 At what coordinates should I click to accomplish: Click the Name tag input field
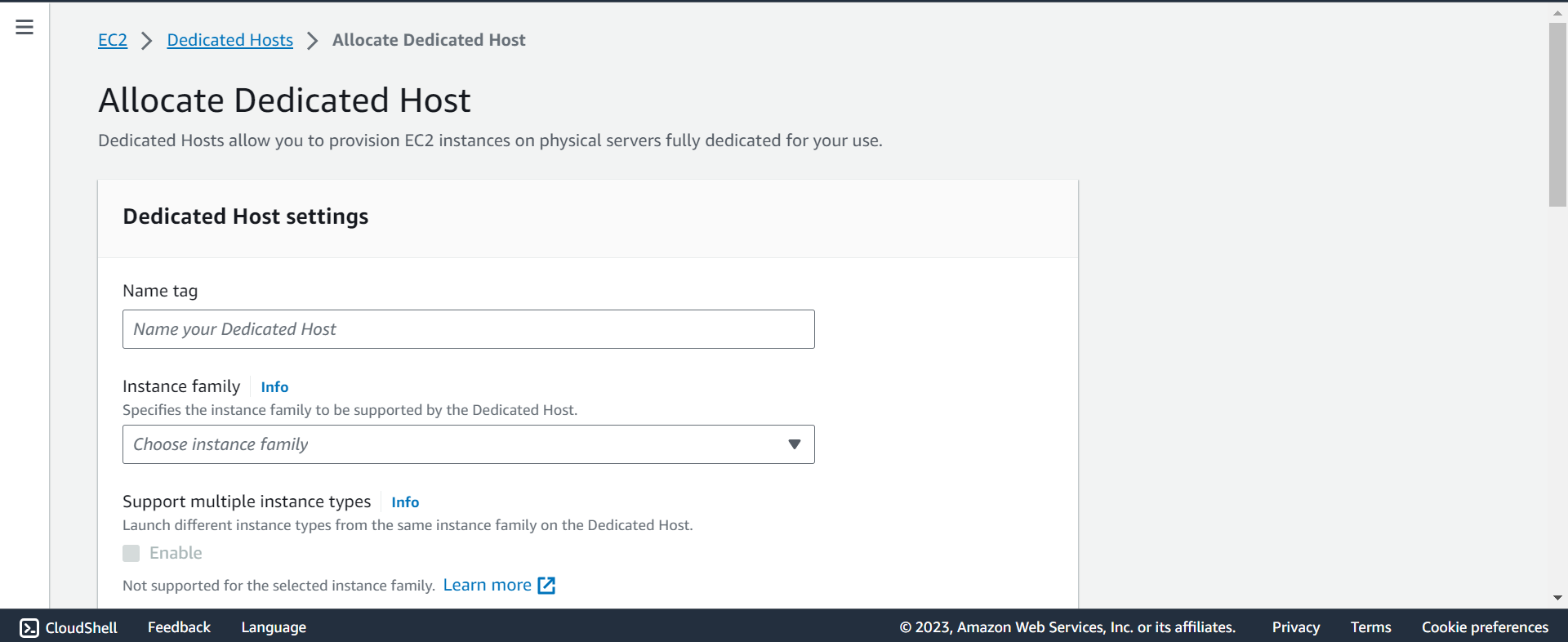point(469,329)
